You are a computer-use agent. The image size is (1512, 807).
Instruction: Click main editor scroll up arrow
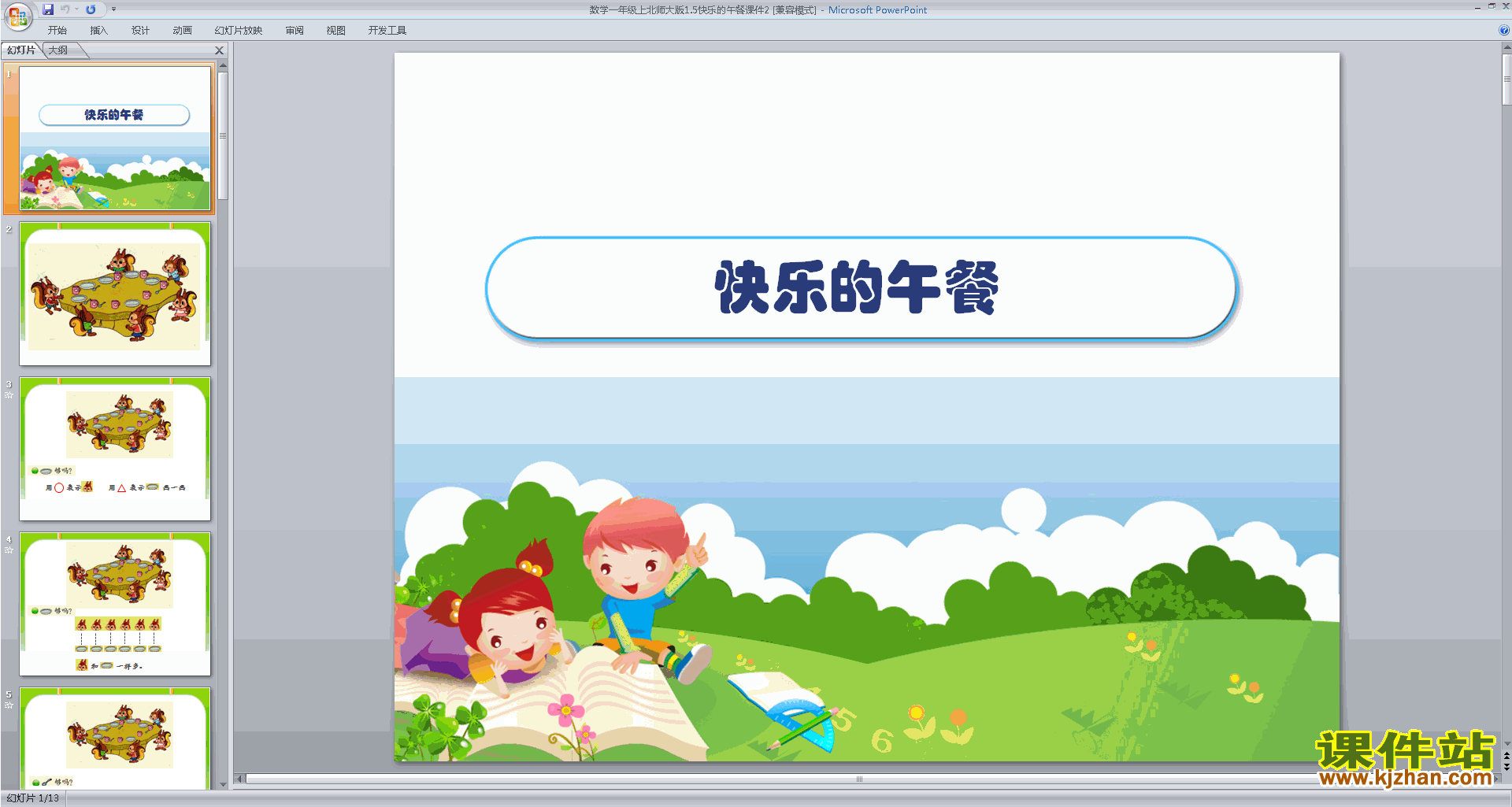1506,48
